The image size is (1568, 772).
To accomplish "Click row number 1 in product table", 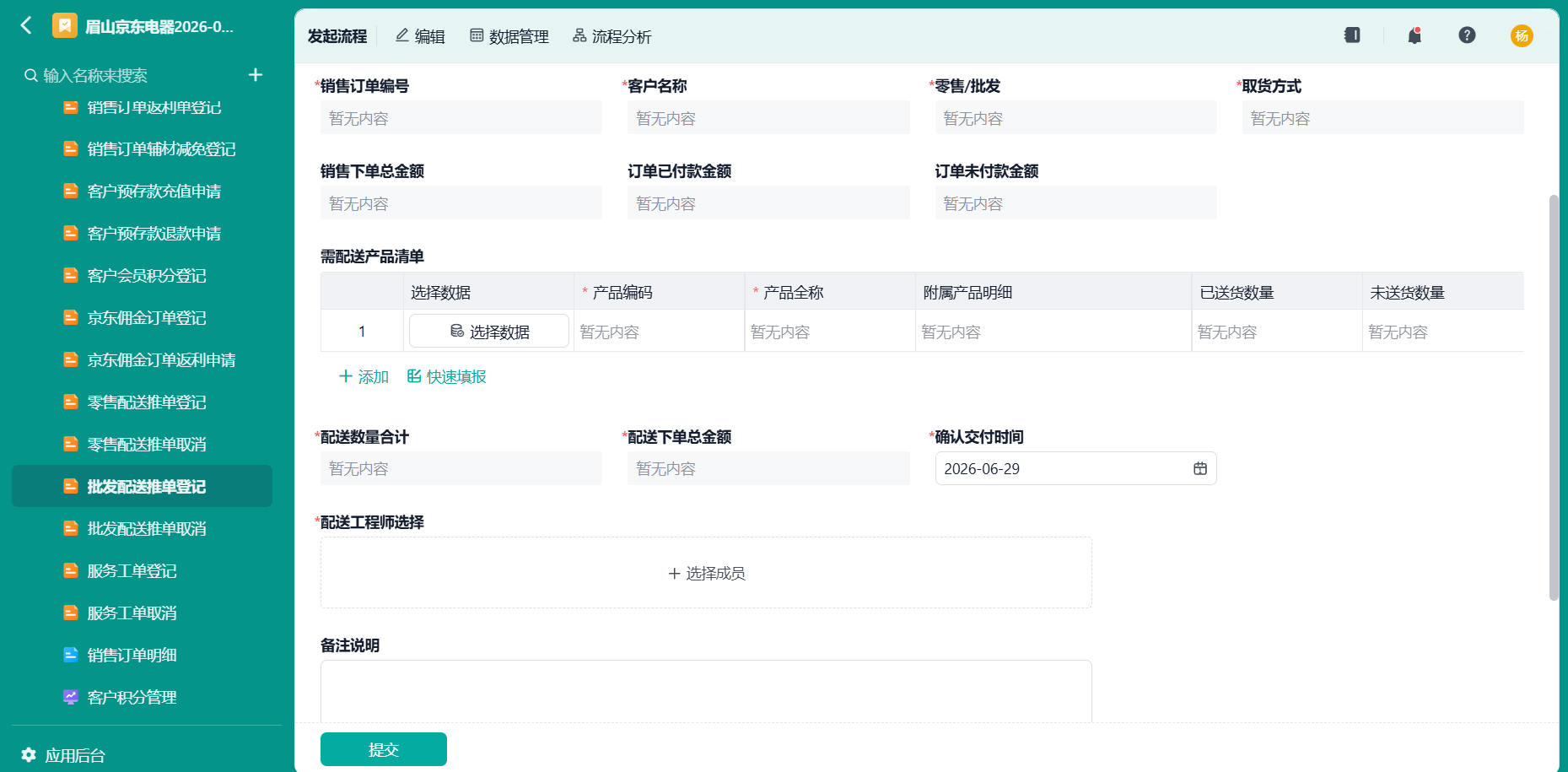I will 362,332.
